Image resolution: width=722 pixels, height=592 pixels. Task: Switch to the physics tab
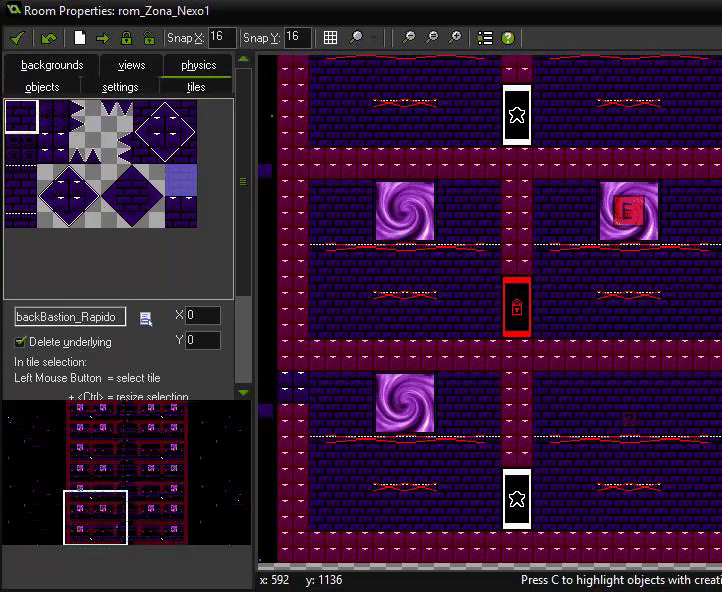coord(198,65)
